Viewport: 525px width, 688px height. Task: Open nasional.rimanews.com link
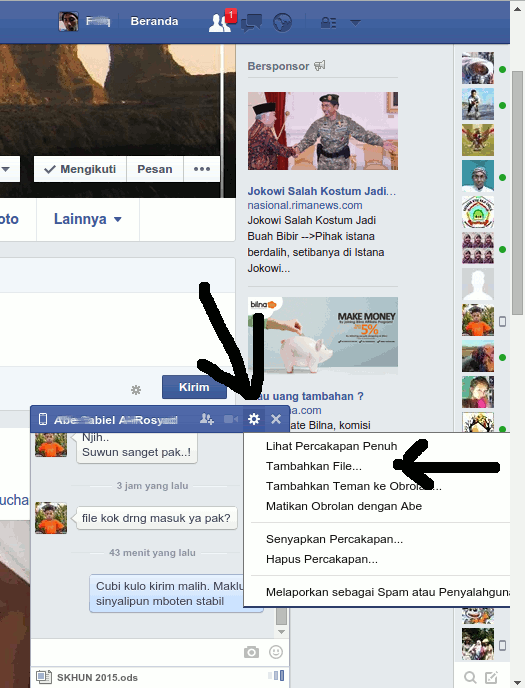[305, 205]
